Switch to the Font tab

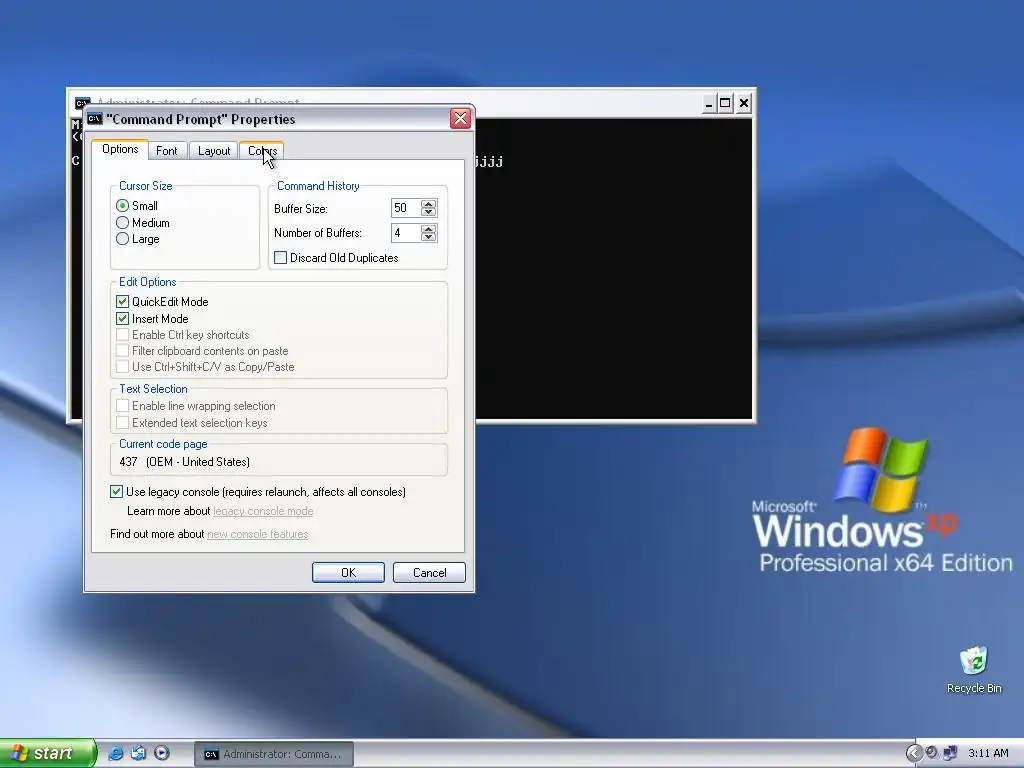[167, 151]
